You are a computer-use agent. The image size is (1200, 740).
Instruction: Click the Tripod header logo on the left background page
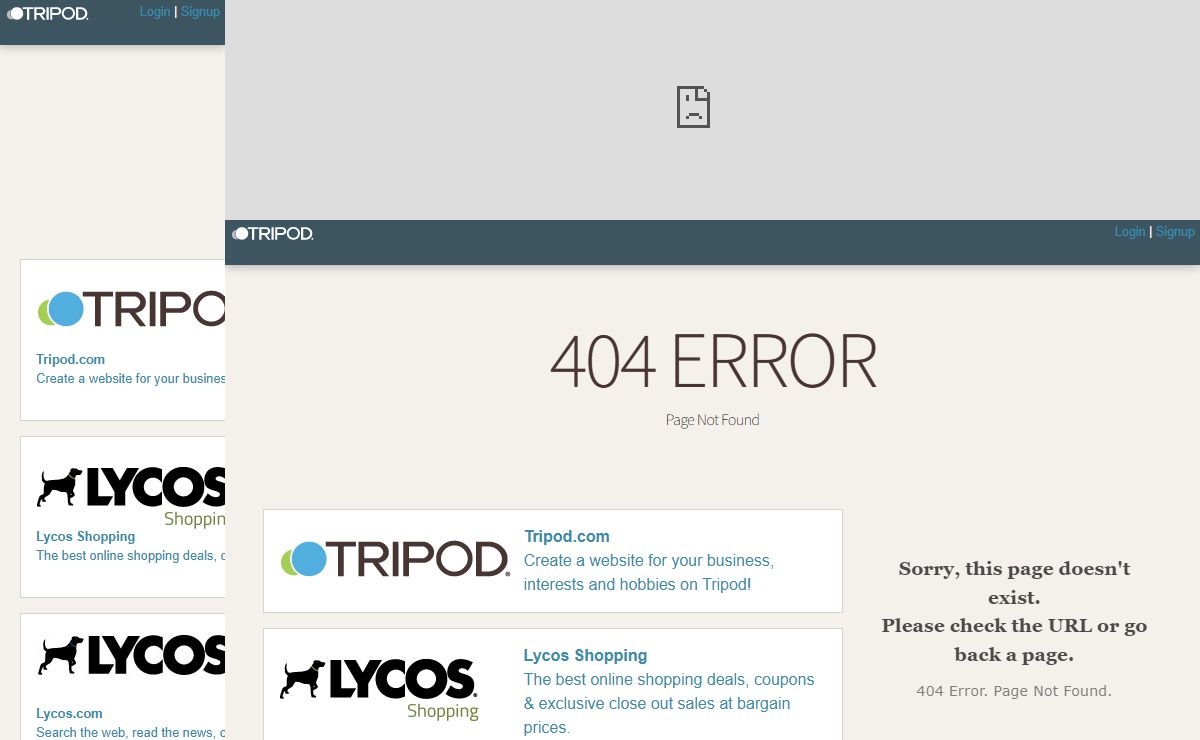point(48,13)
